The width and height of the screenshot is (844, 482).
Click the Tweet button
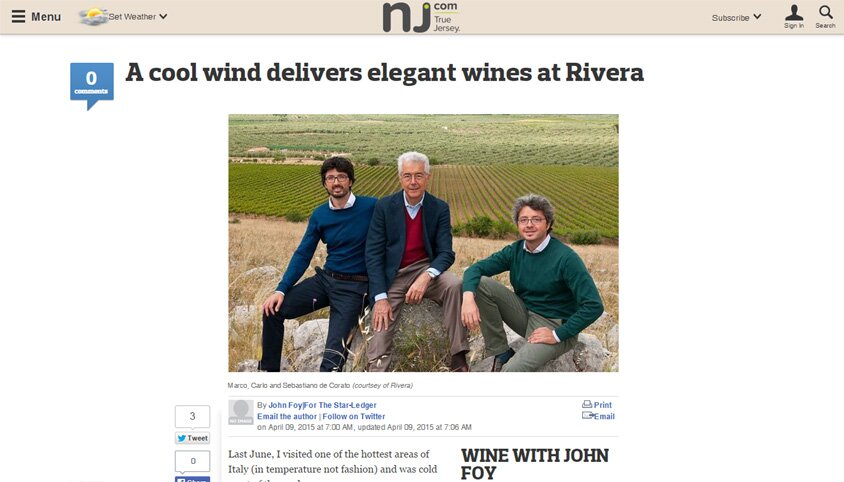coord(192,438)
